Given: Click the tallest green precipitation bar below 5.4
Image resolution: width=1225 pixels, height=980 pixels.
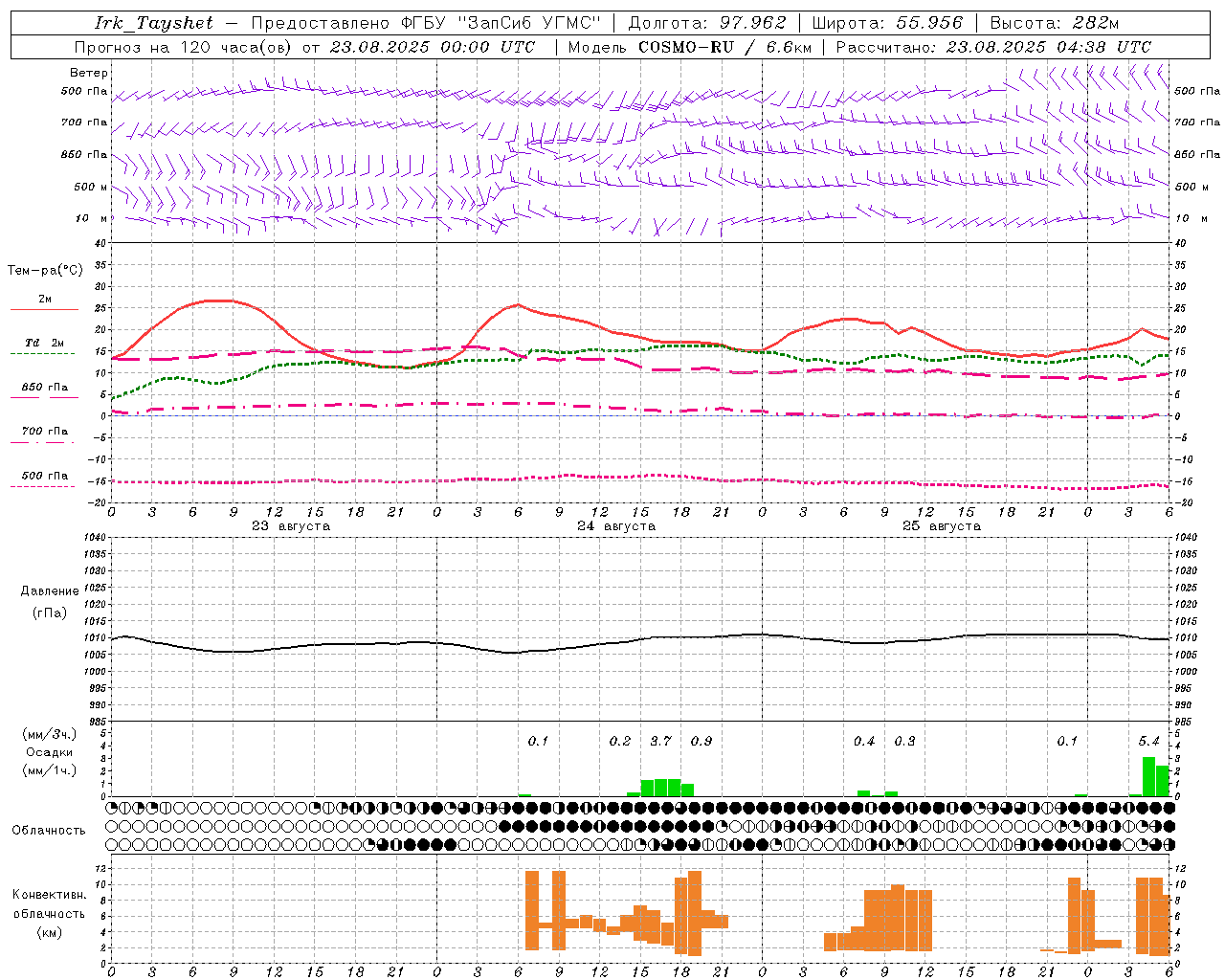Looking at the screenshot, I should point(1148,776).
